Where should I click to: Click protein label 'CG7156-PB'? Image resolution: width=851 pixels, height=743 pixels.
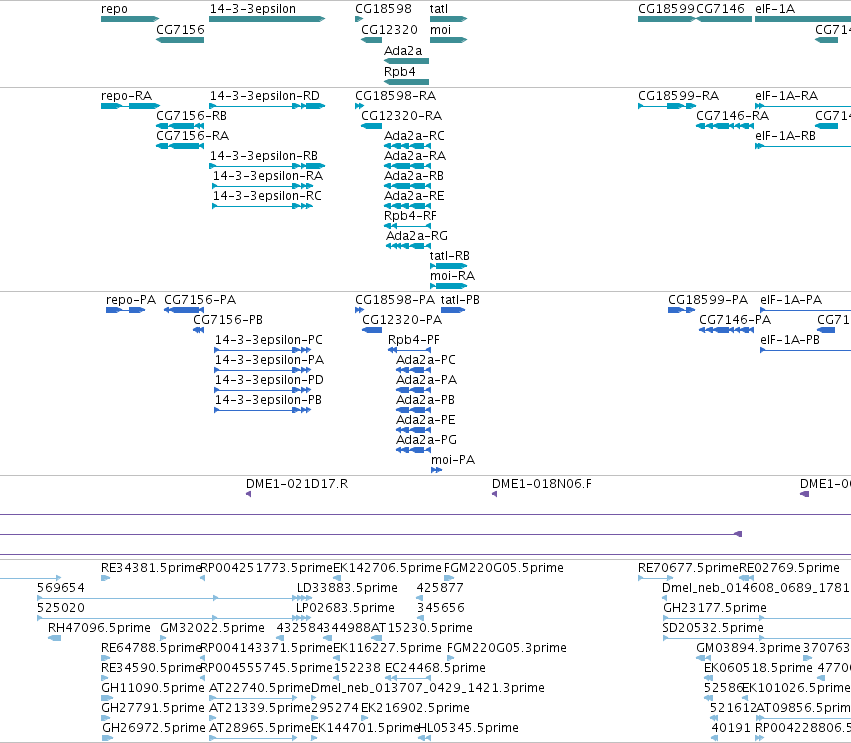pyautogui.click(x=228, y=320)
